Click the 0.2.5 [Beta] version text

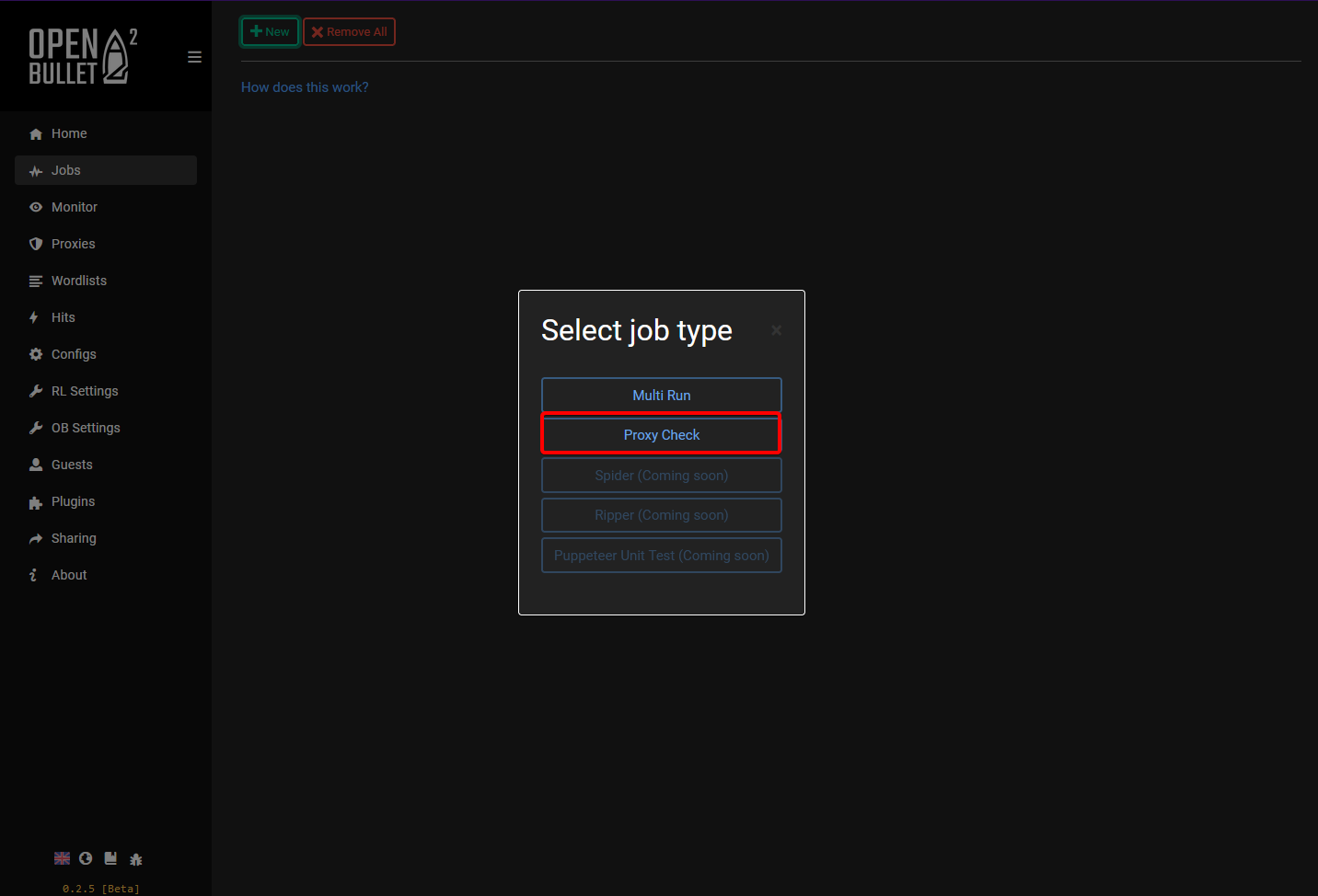(101, 889)
